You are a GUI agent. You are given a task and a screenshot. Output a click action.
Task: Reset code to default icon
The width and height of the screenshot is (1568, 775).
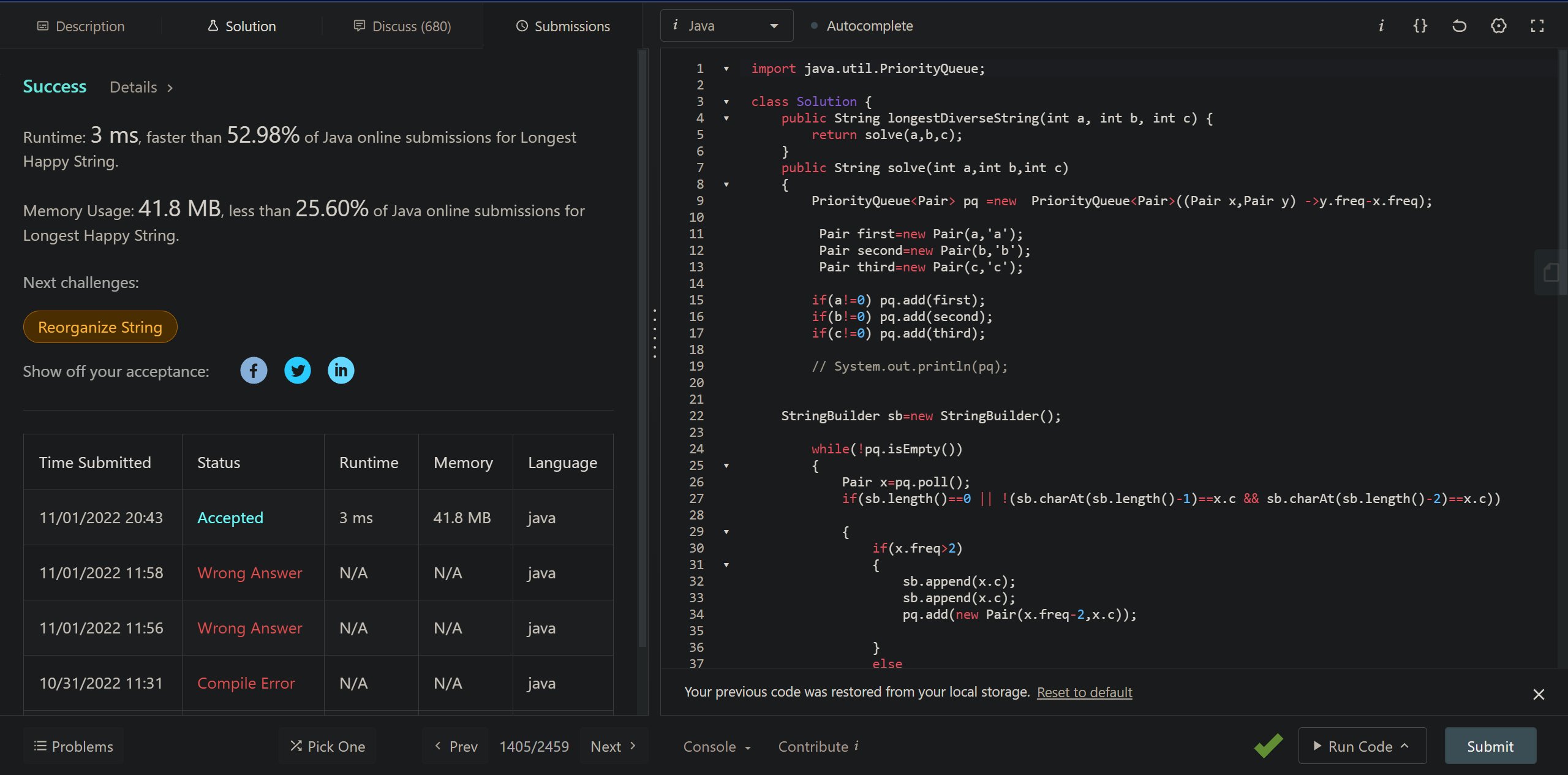pos(1459,26)
